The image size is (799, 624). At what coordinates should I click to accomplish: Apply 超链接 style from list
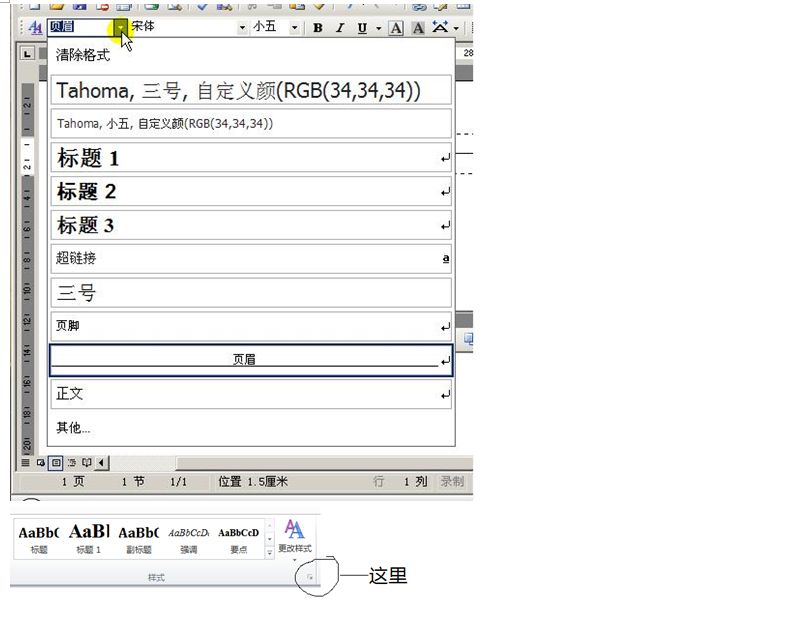[x=251, y=258]
